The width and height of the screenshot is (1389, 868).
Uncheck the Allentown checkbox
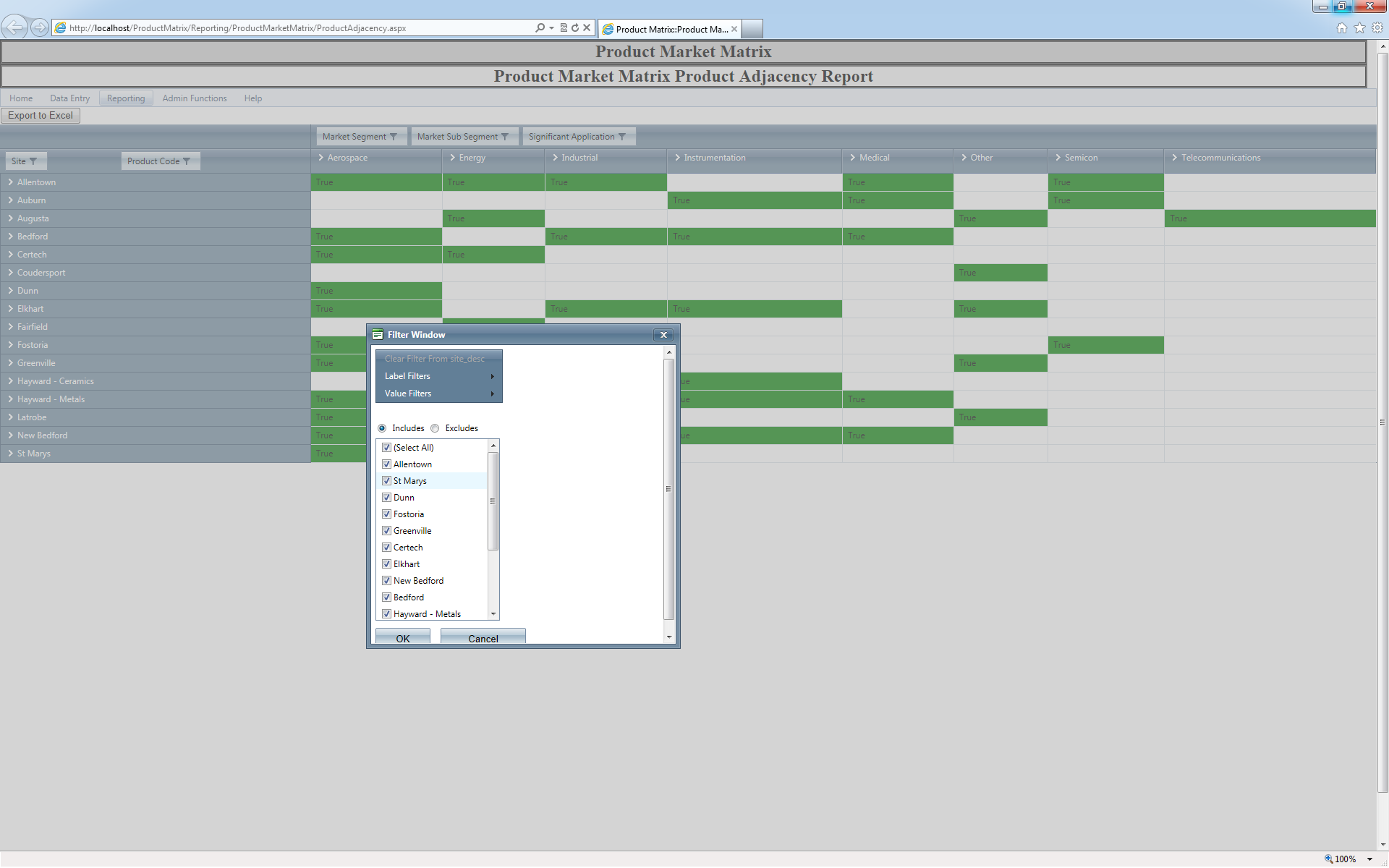[x=387, y=464]
